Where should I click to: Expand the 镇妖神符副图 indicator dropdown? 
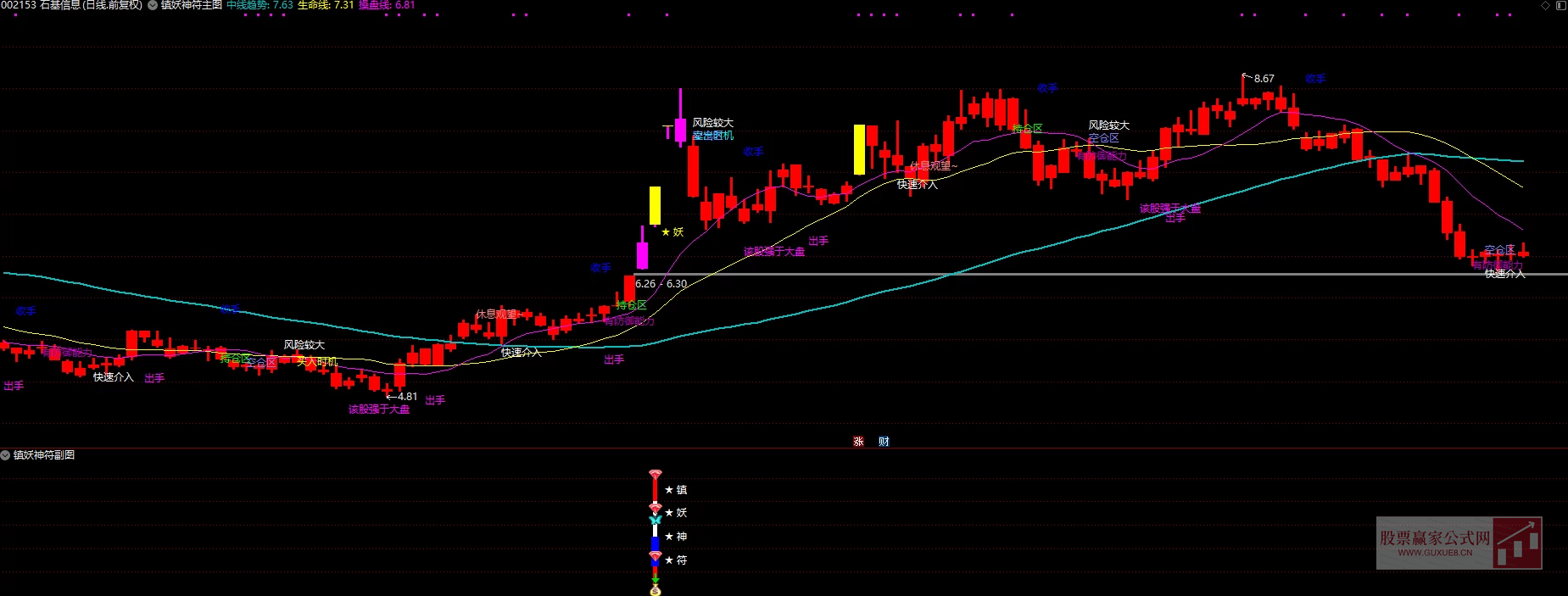click(5, 455)
